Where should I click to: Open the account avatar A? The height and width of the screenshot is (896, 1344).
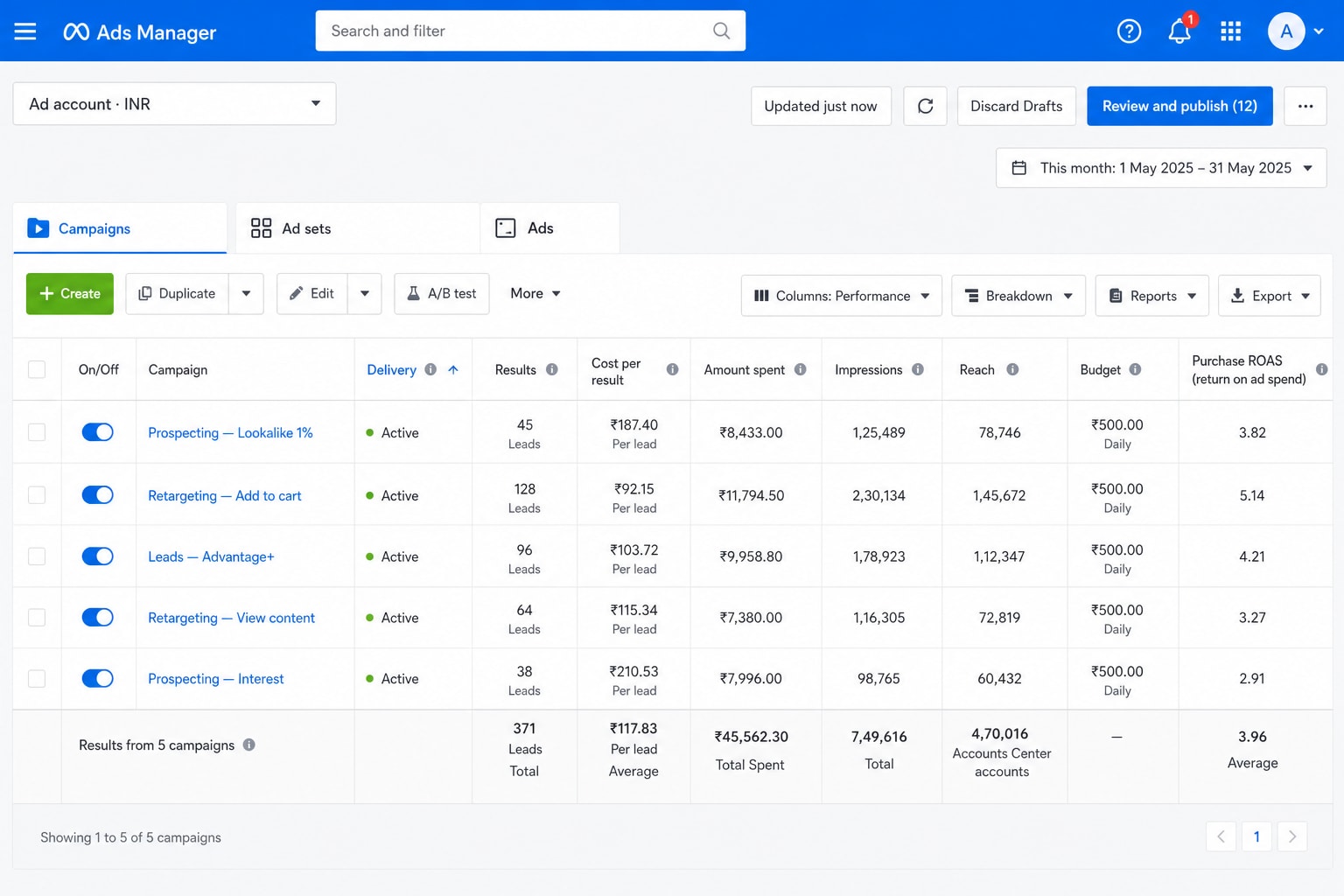click(x=1286, y=31)
